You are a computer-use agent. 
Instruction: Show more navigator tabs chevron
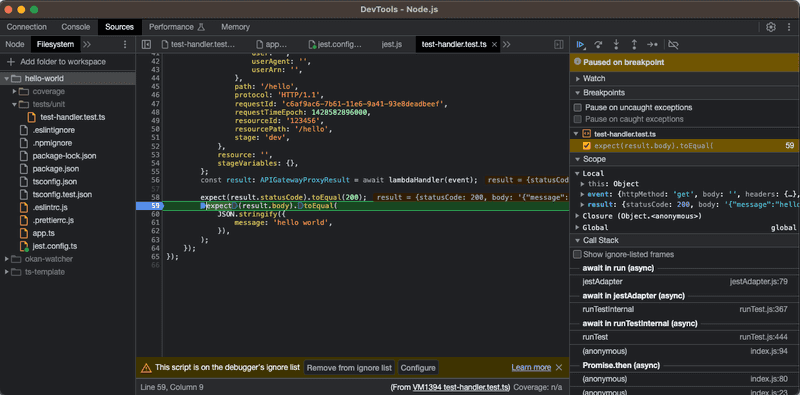(87, 44)
